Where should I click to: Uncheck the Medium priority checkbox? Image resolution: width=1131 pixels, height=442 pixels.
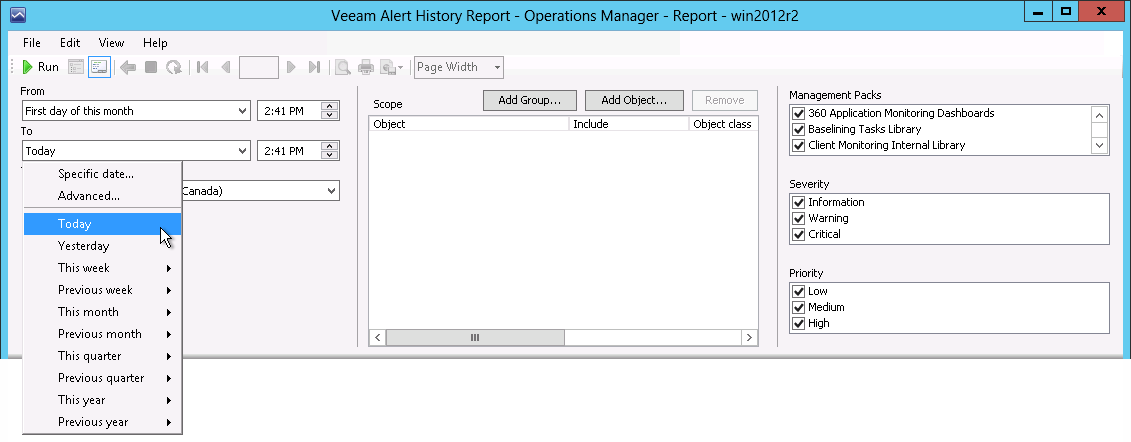(798, 307)
